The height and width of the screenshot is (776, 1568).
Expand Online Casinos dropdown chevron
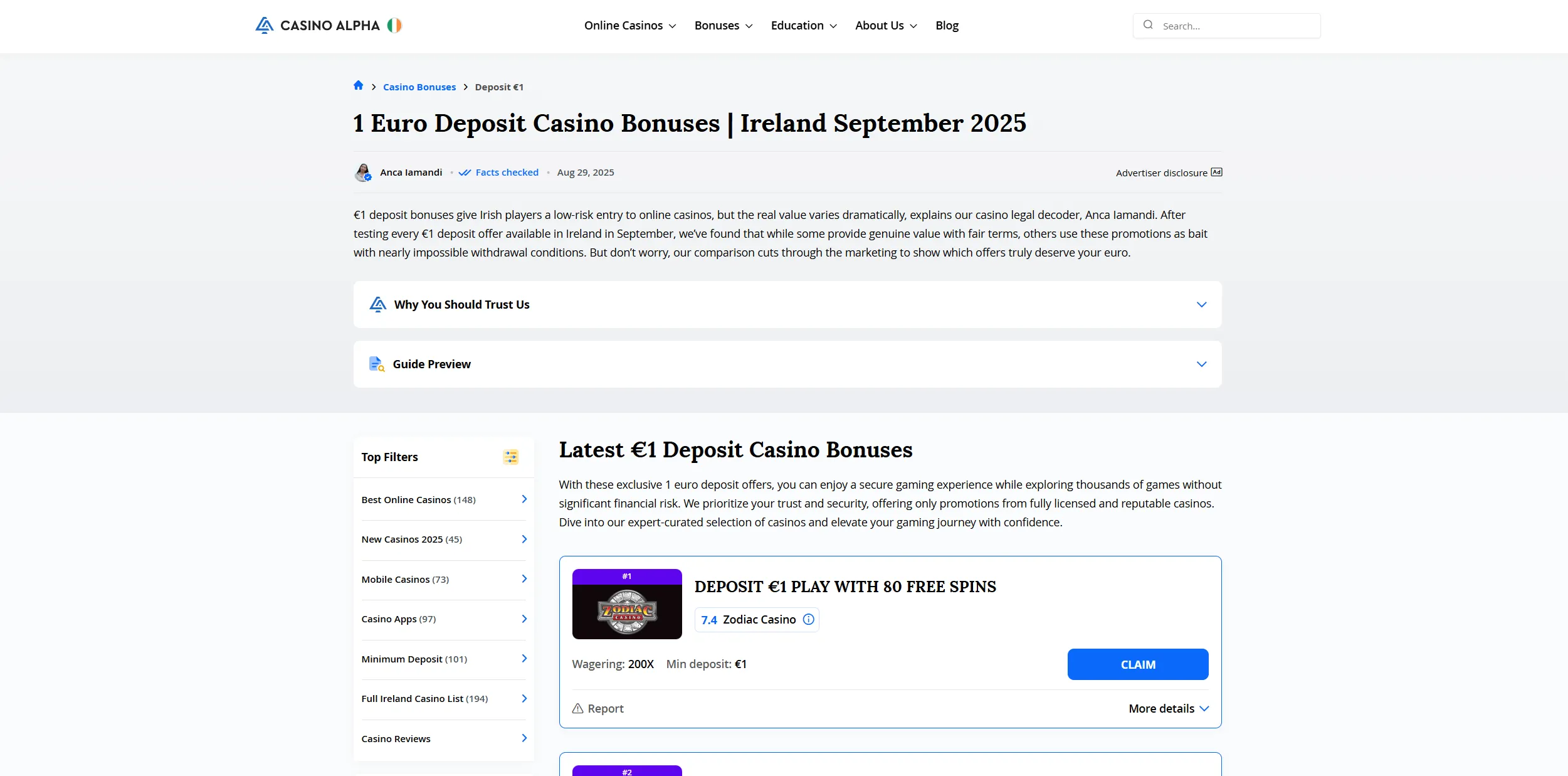[672, 26]
